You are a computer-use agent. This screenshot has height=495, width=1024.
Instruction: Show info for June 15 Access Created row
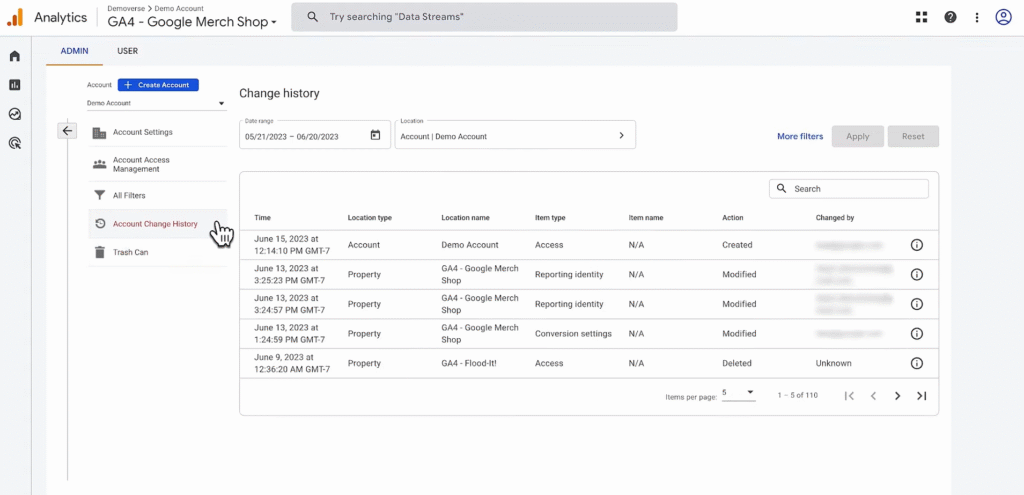click(916, 245)
